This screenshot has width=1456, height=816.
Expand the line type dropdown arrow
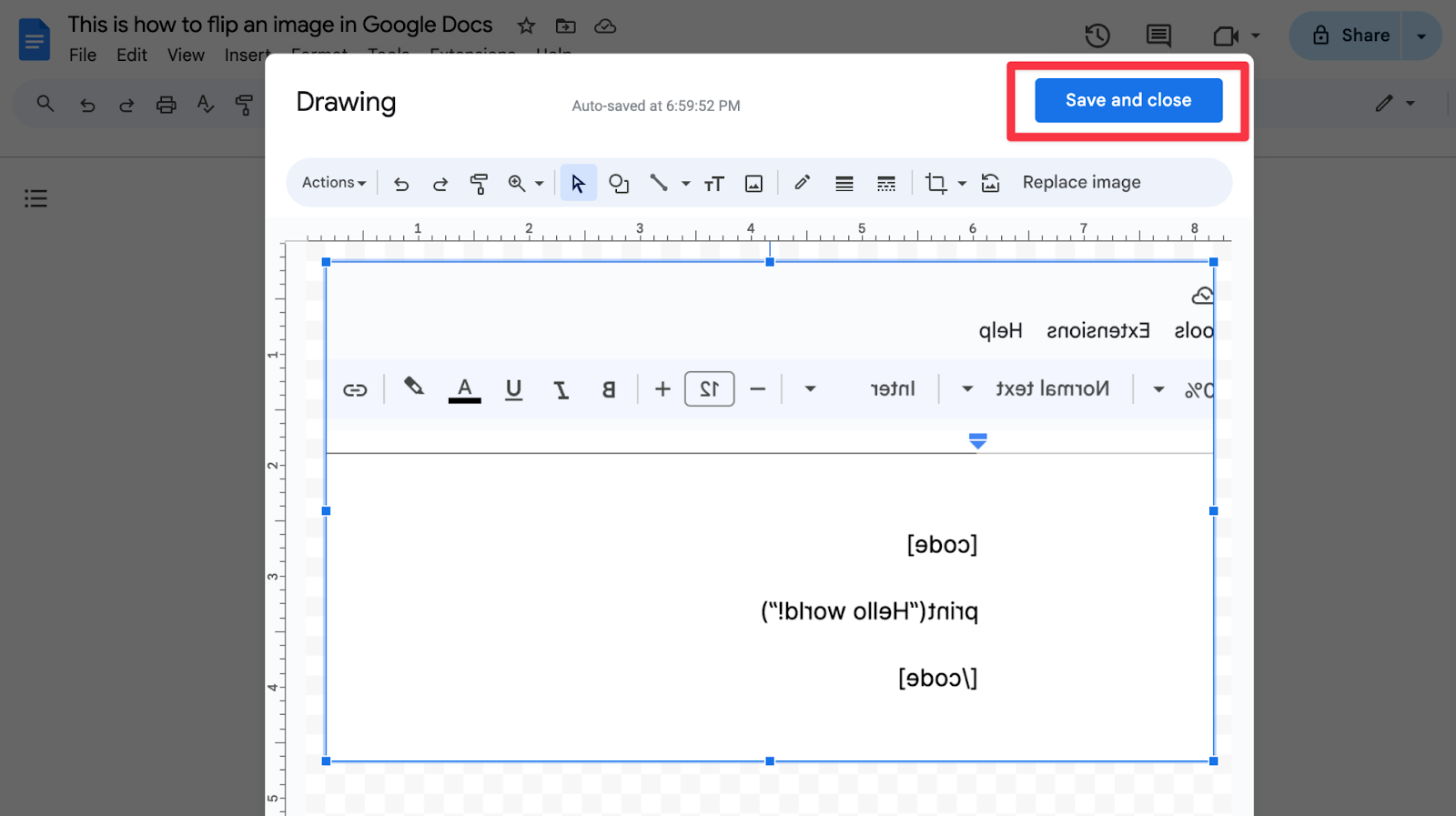coord(685,184)
